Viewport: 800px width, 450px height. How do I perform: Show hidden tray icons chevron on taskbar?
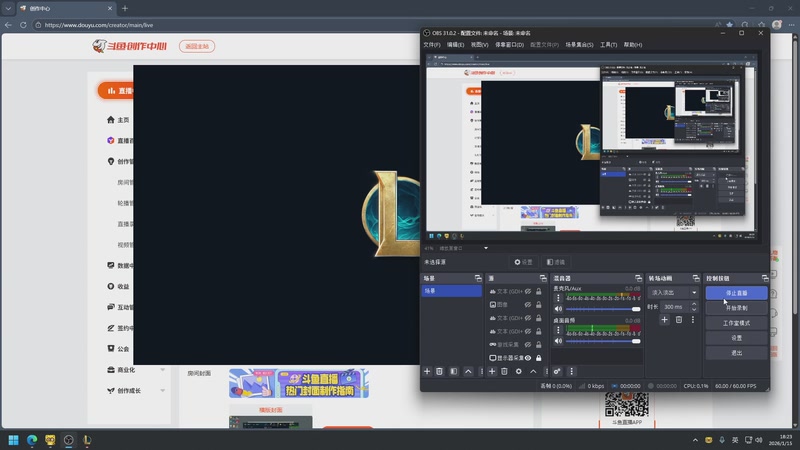pos(695,440)
